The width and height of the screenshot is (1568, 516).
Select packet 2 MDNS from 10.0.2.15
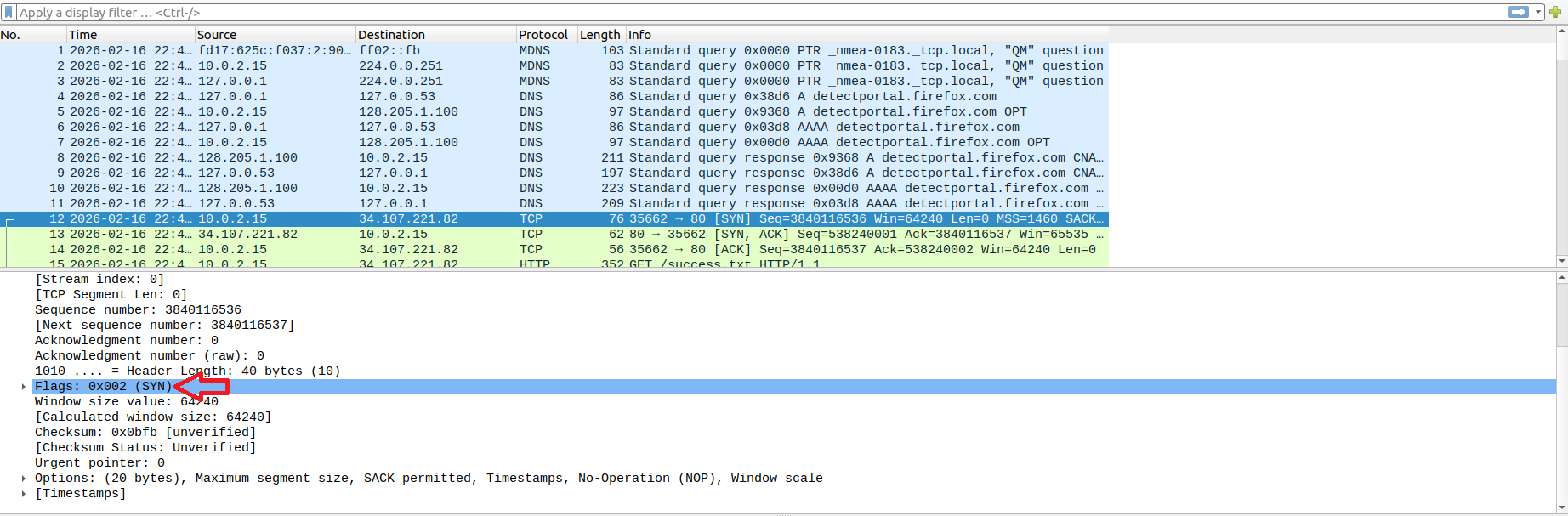(x=554, y=66)
